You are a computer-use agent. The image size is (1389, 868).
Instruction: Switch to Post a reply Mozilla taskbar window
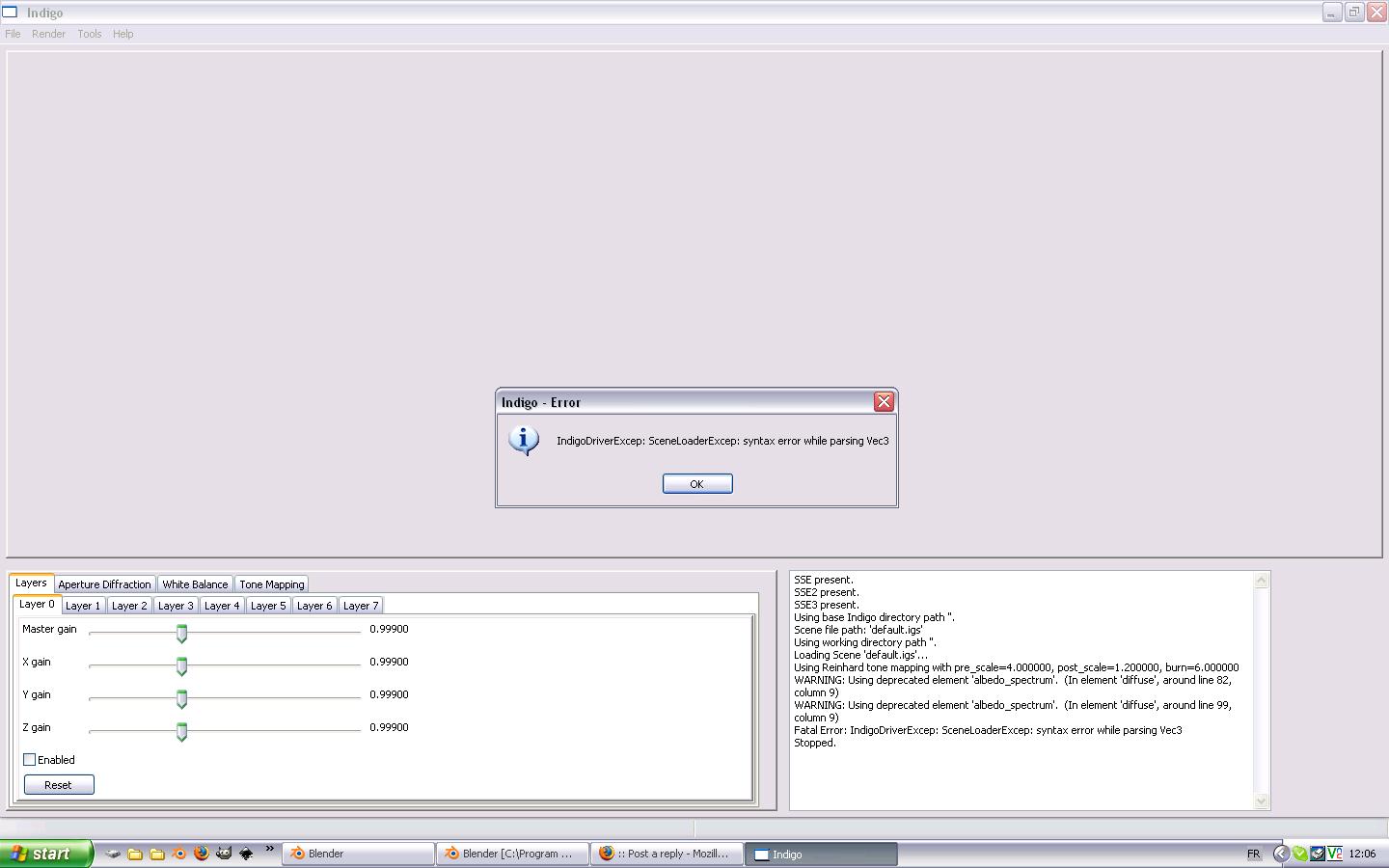pos(667,854)
